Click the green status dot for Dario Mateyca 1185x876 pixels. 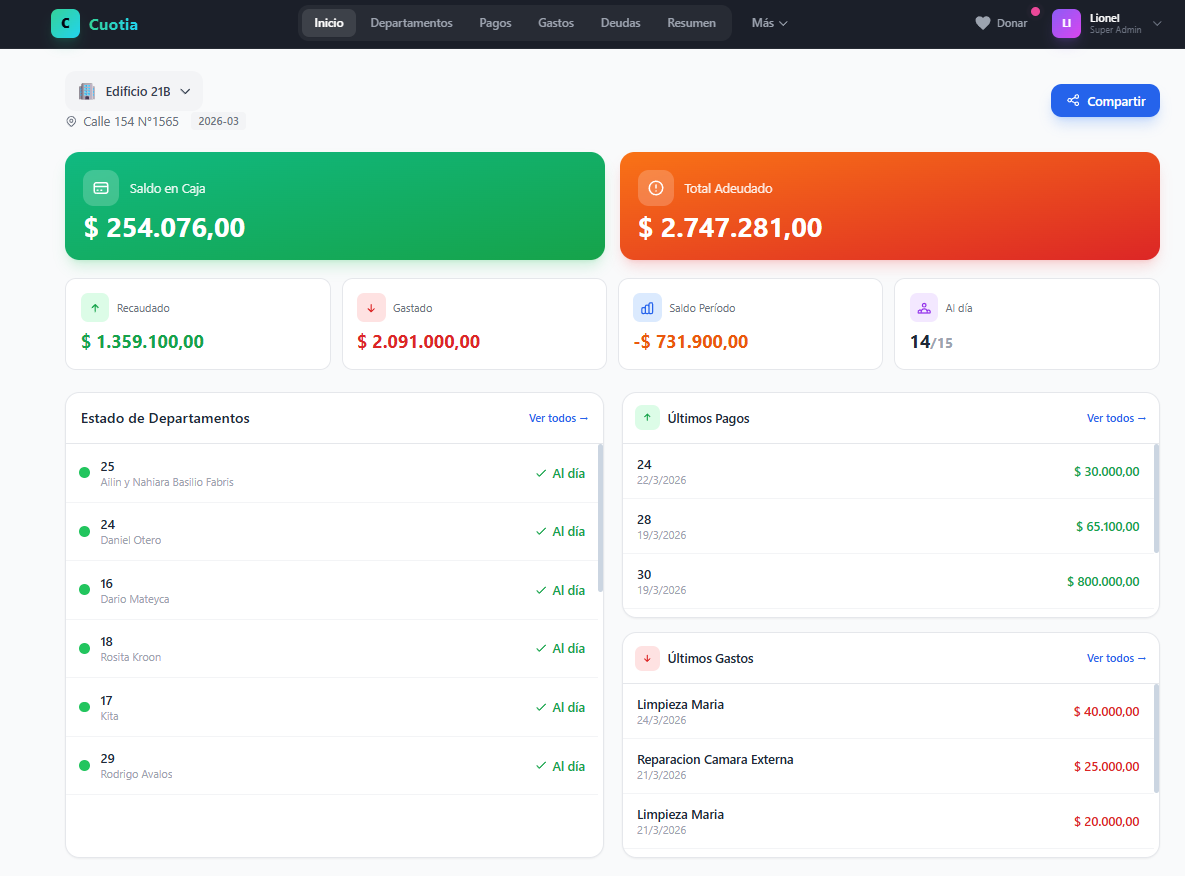[85, 590]
